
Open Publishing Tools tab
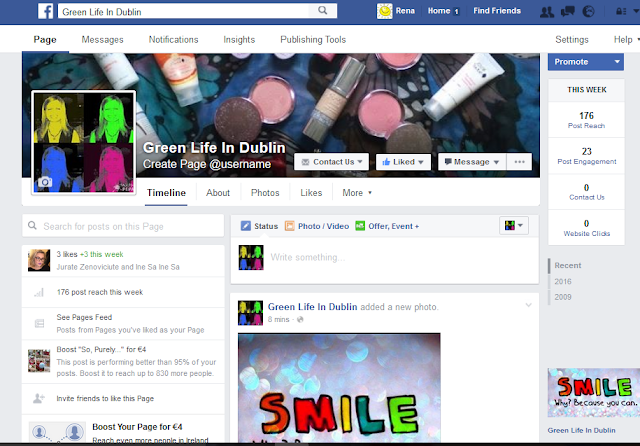pyautogui.click(x=313, y=40)
